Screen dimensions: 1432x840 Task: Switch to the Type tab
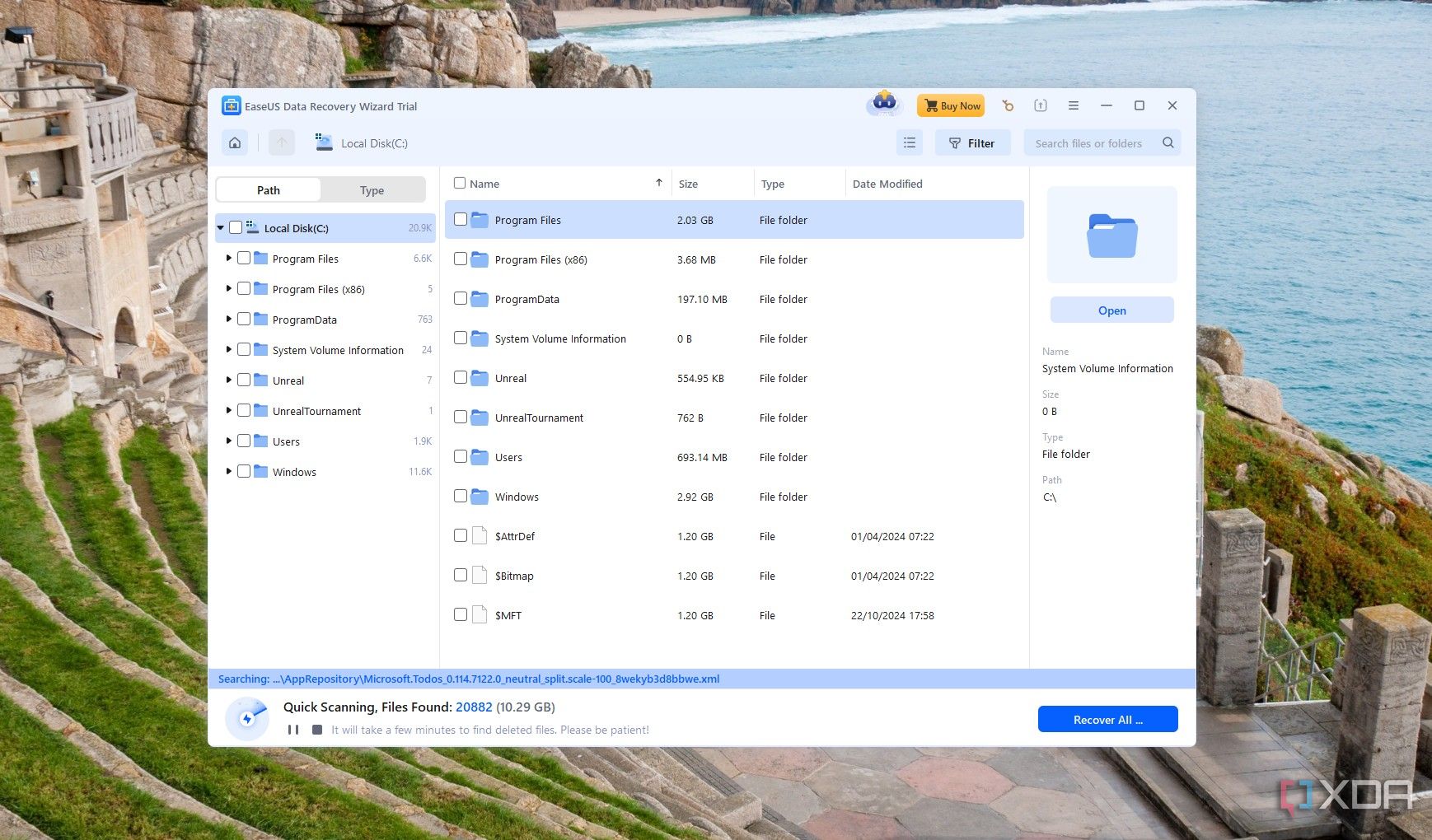(372, 189)
